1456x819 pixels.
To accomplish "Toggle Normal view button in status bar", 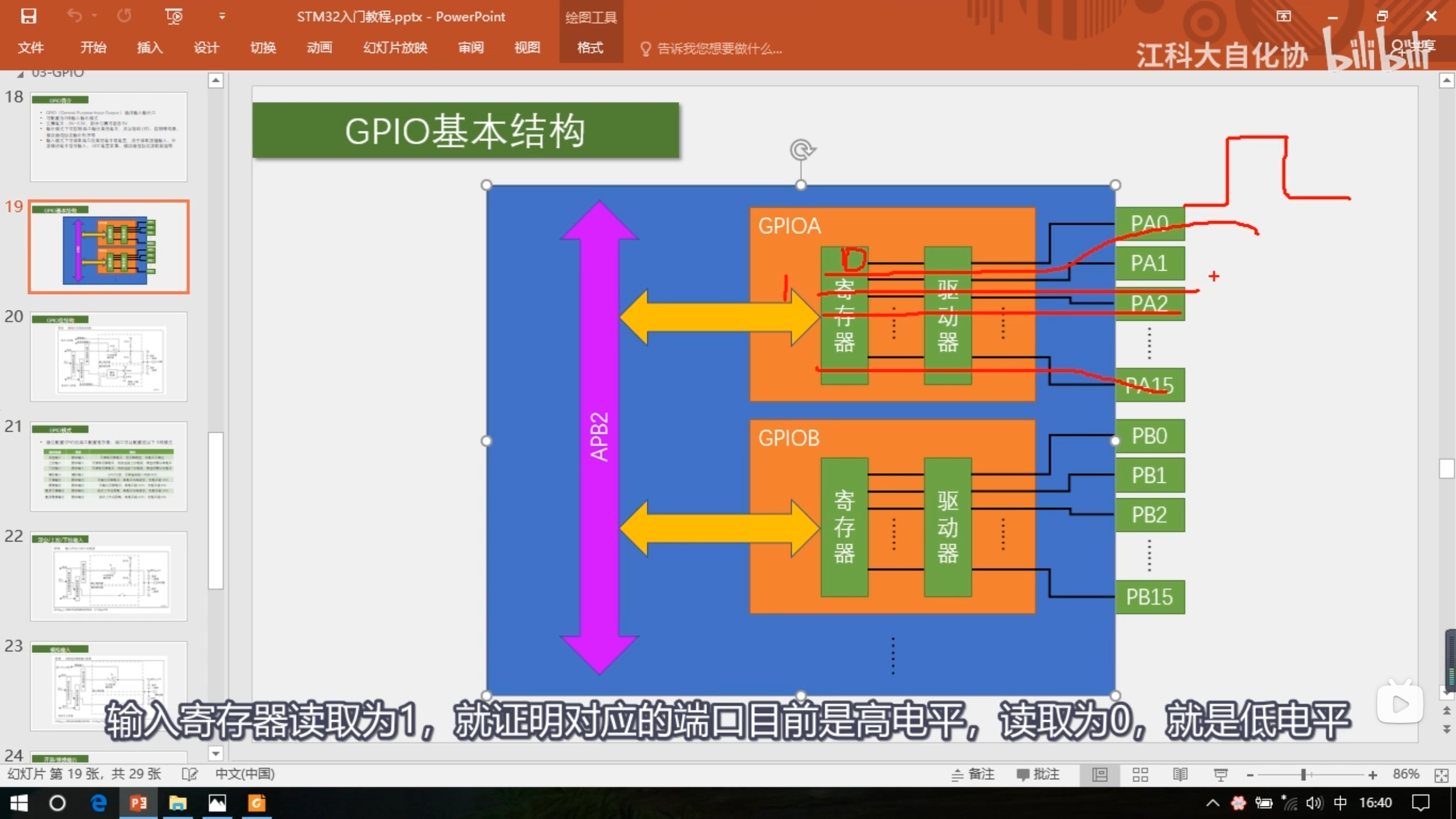I will (1100, 775).
